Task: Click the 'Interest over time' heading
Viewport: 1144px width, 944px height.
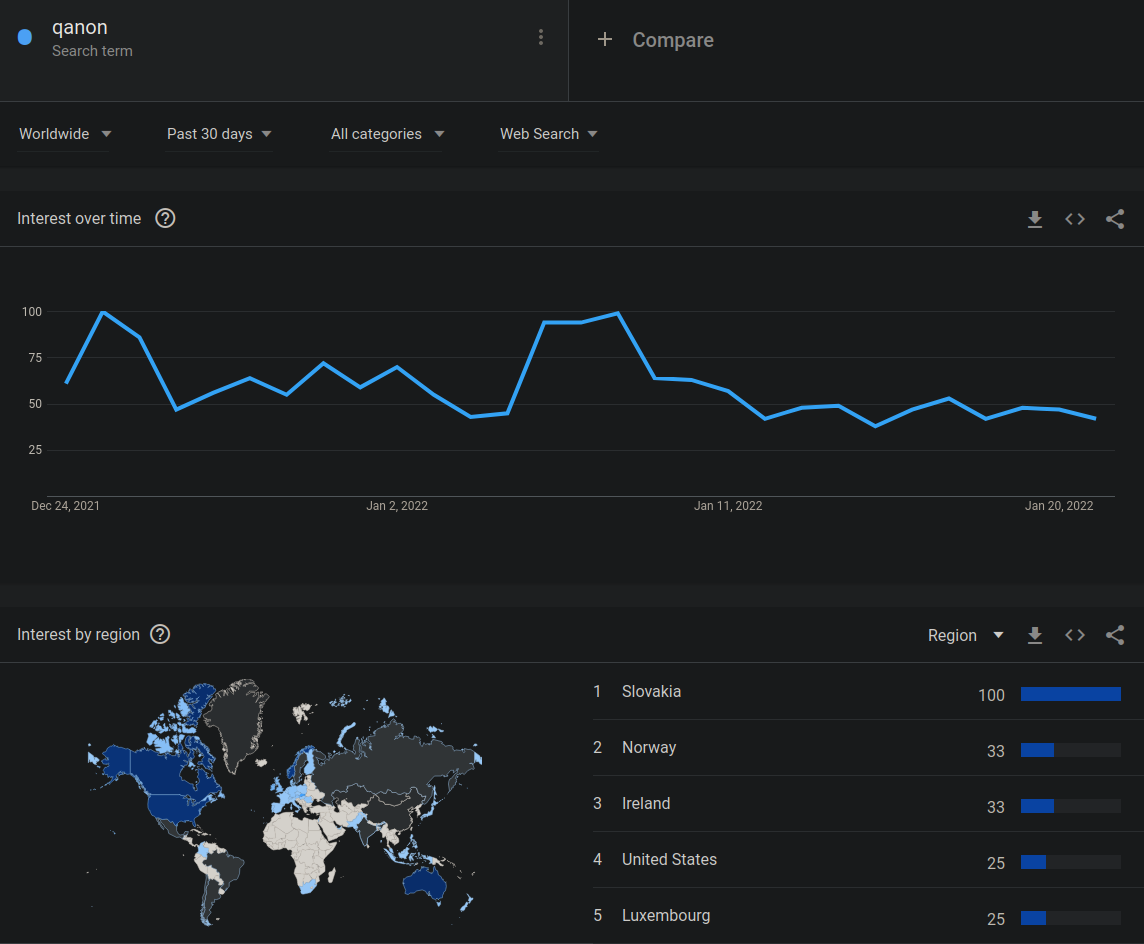Action: (79, 218)
